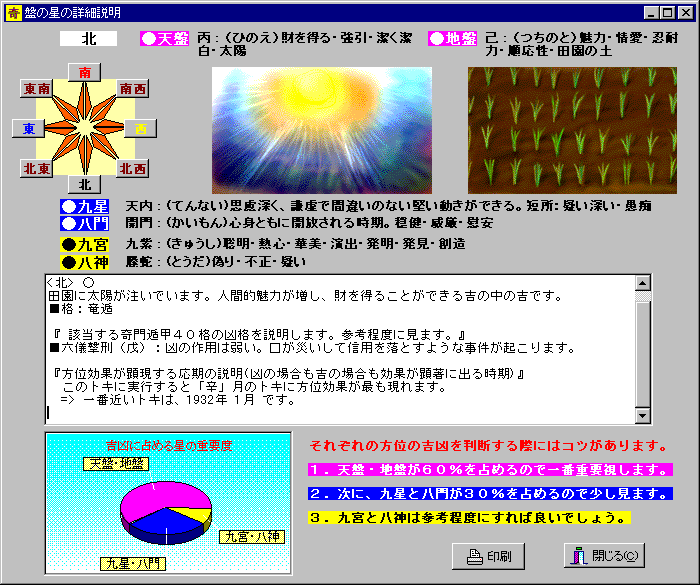This screenshot has width=700, height=585.
Task: Click the 八神 yellow label
Action: pos(84,262)
